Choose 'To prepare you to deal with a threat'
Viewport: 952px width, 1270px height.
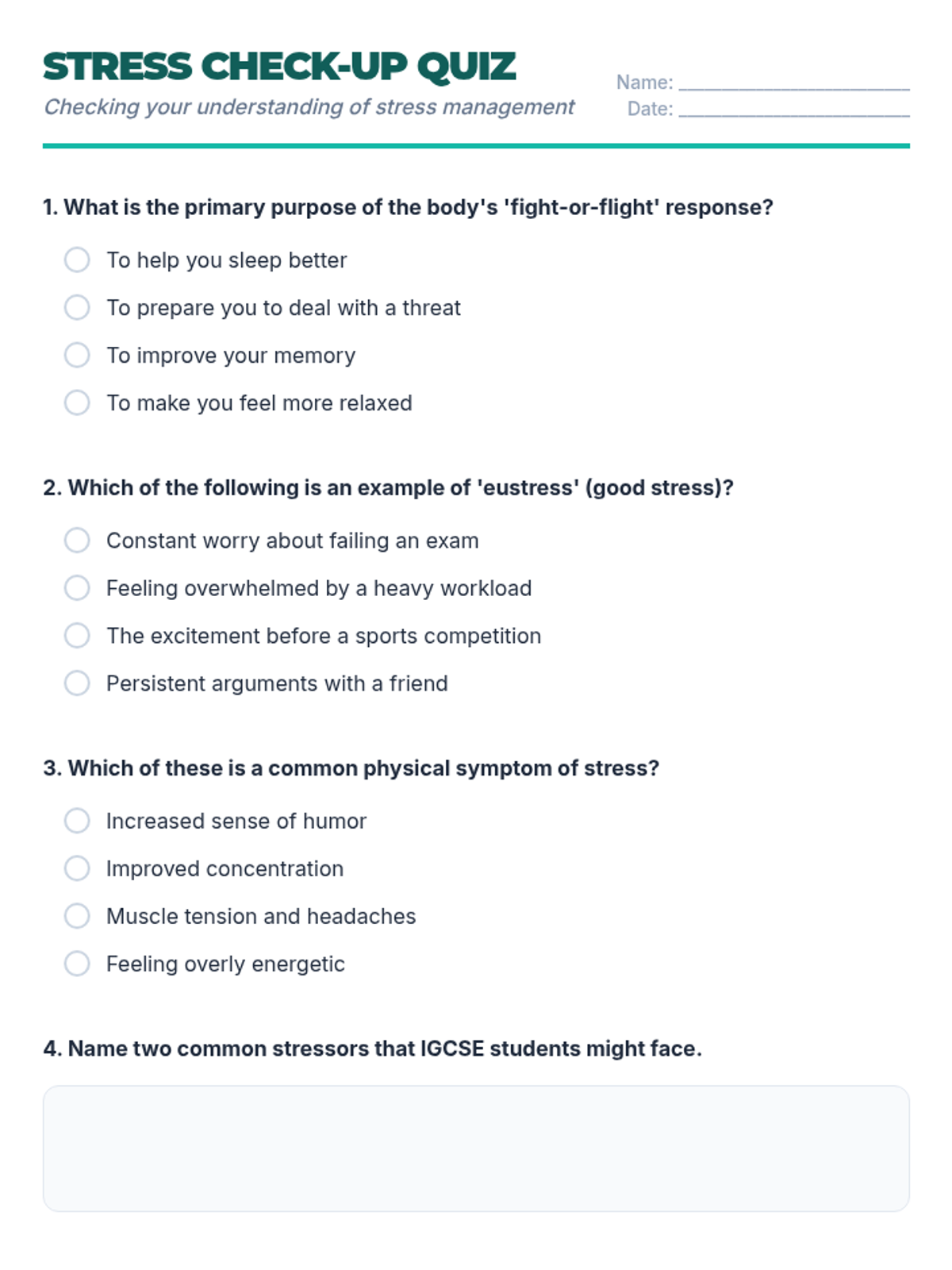pos(77,307)
